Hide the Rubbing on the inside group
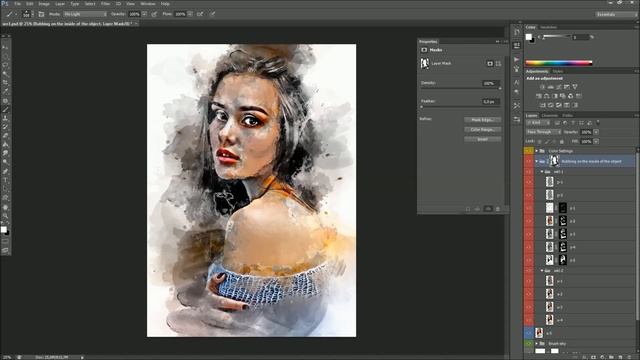This screenshot has height=360, width=640. 529,162
